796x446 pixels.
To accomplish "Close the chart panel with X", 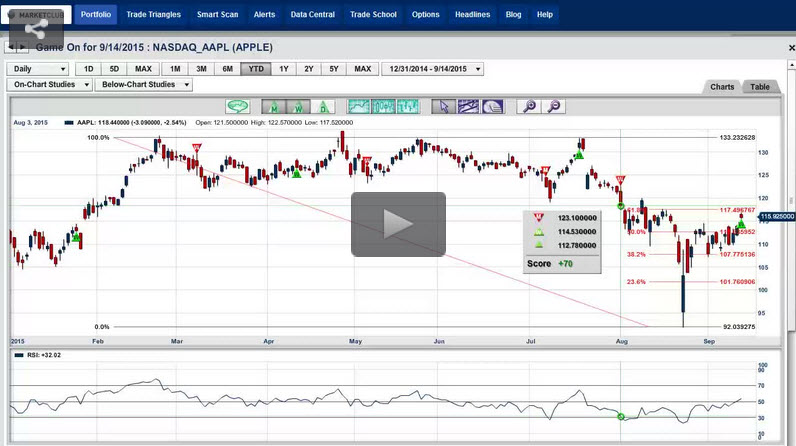I will click(x=791, y=48).
